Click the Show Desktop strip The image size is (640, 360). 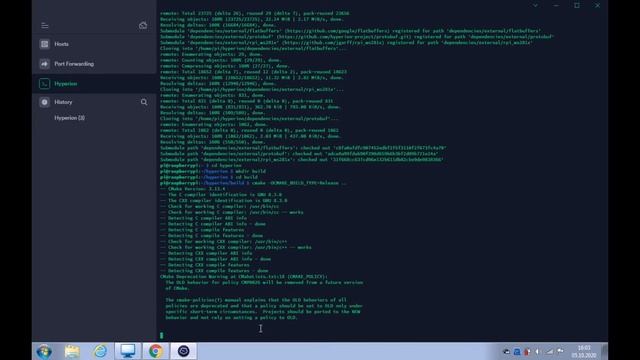604,351
